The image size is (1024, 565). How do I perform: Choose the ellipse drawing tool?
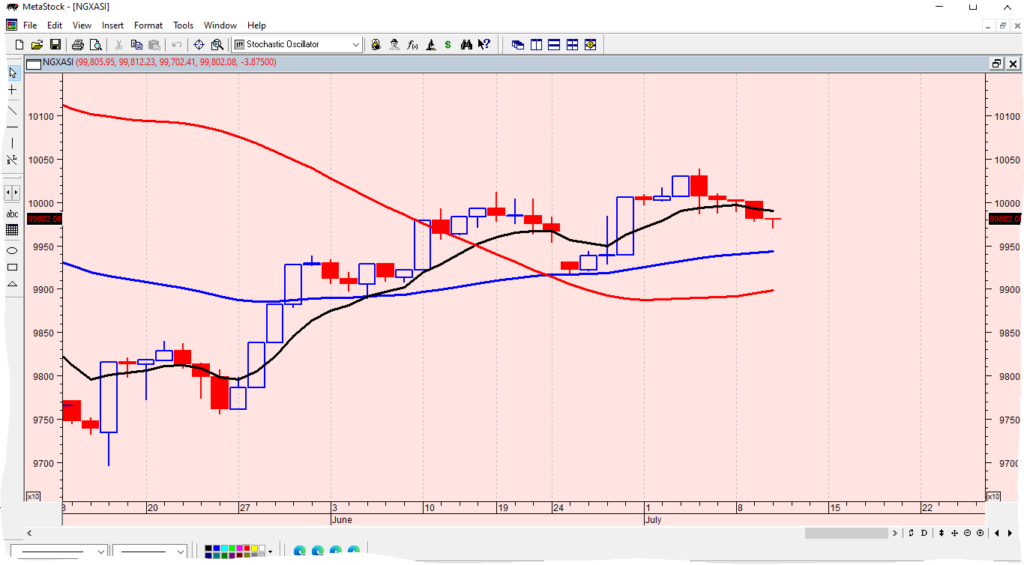(12, 249)
